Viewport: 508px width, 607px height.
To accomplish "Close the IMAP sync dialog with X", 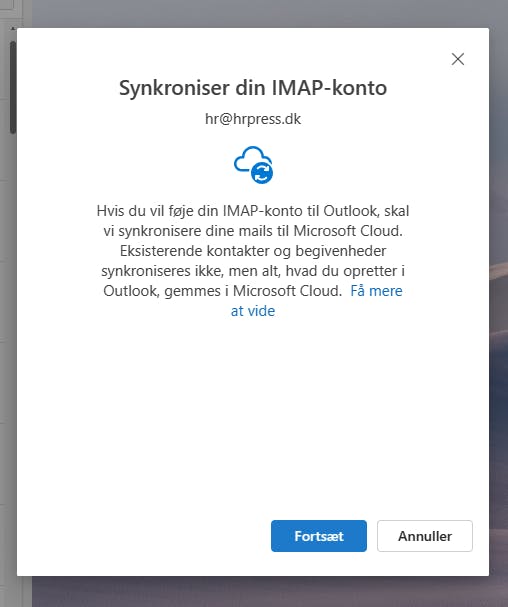I will click(458, 59).
